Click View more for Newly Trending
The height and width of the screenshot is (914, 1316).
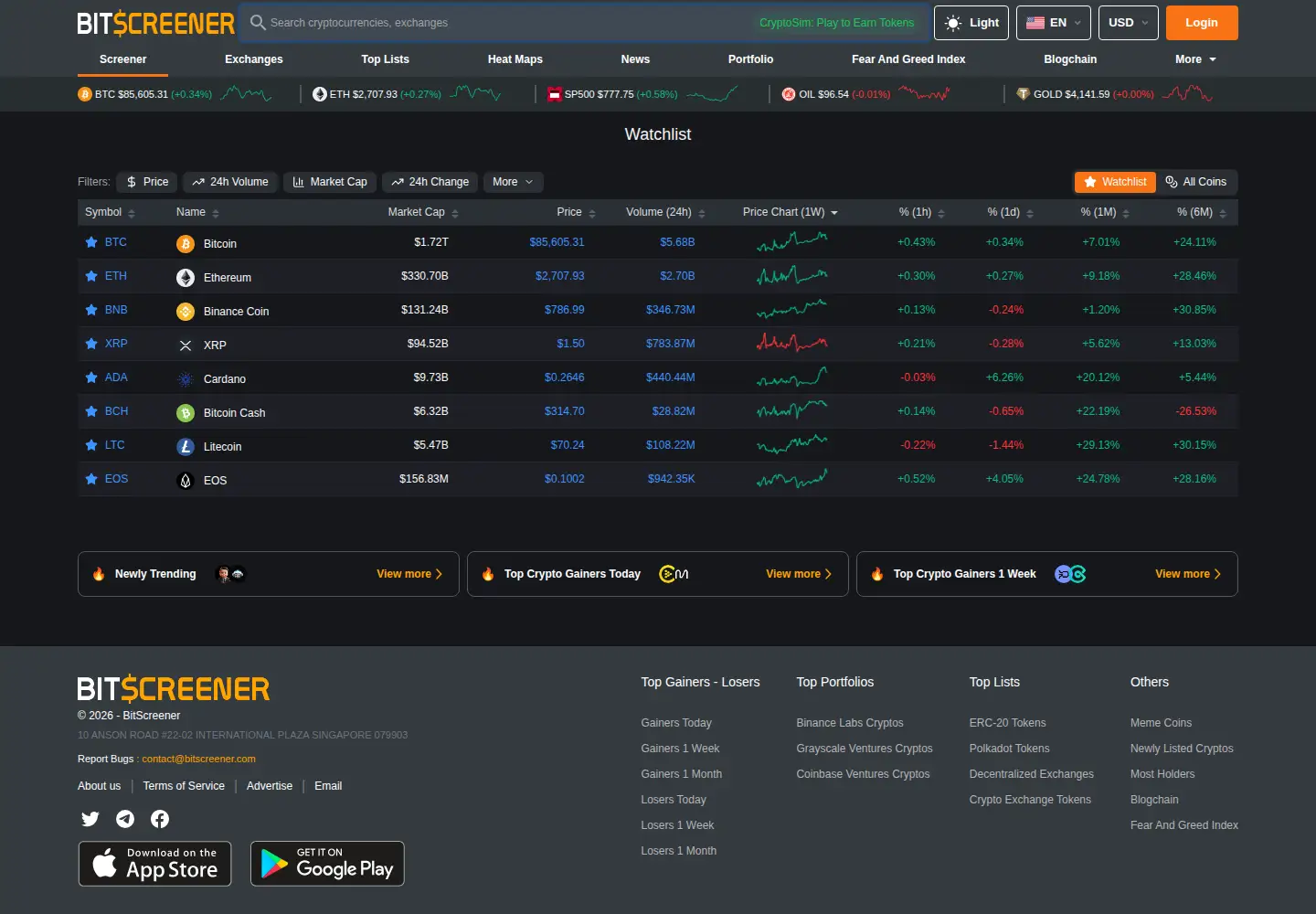pos(409,574)
